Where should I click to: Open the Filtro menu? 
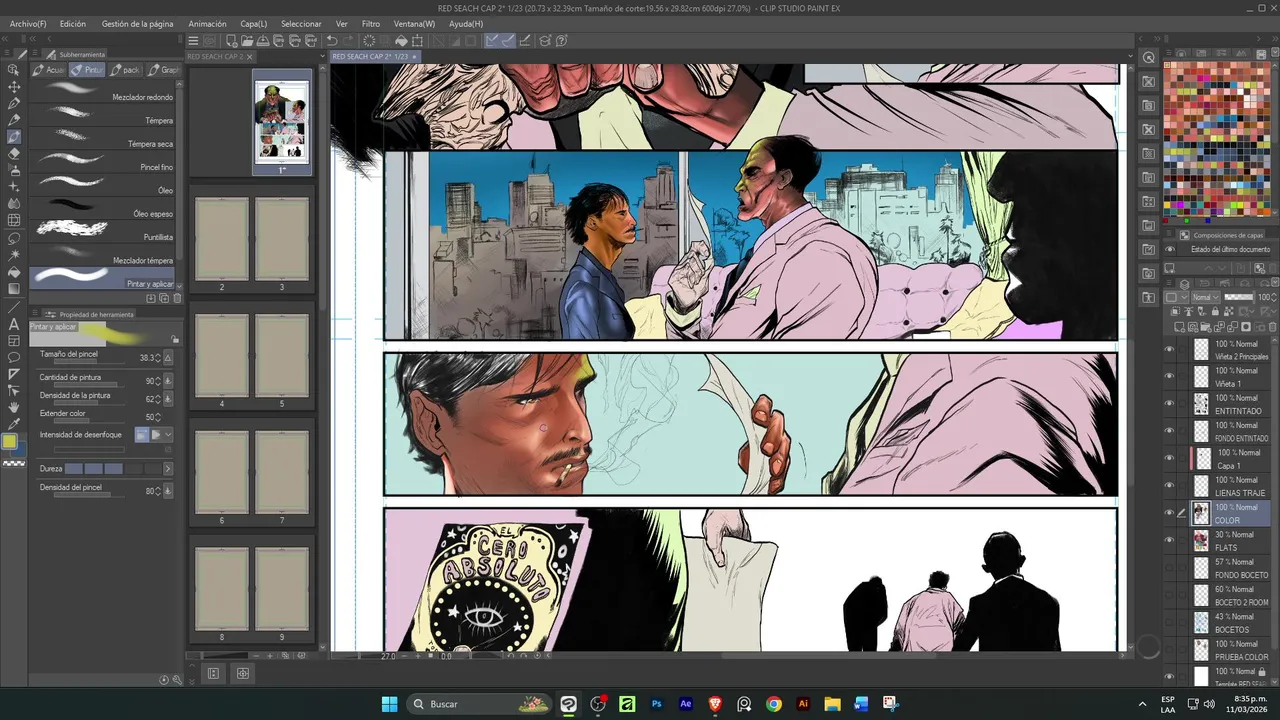coord(371,23)
